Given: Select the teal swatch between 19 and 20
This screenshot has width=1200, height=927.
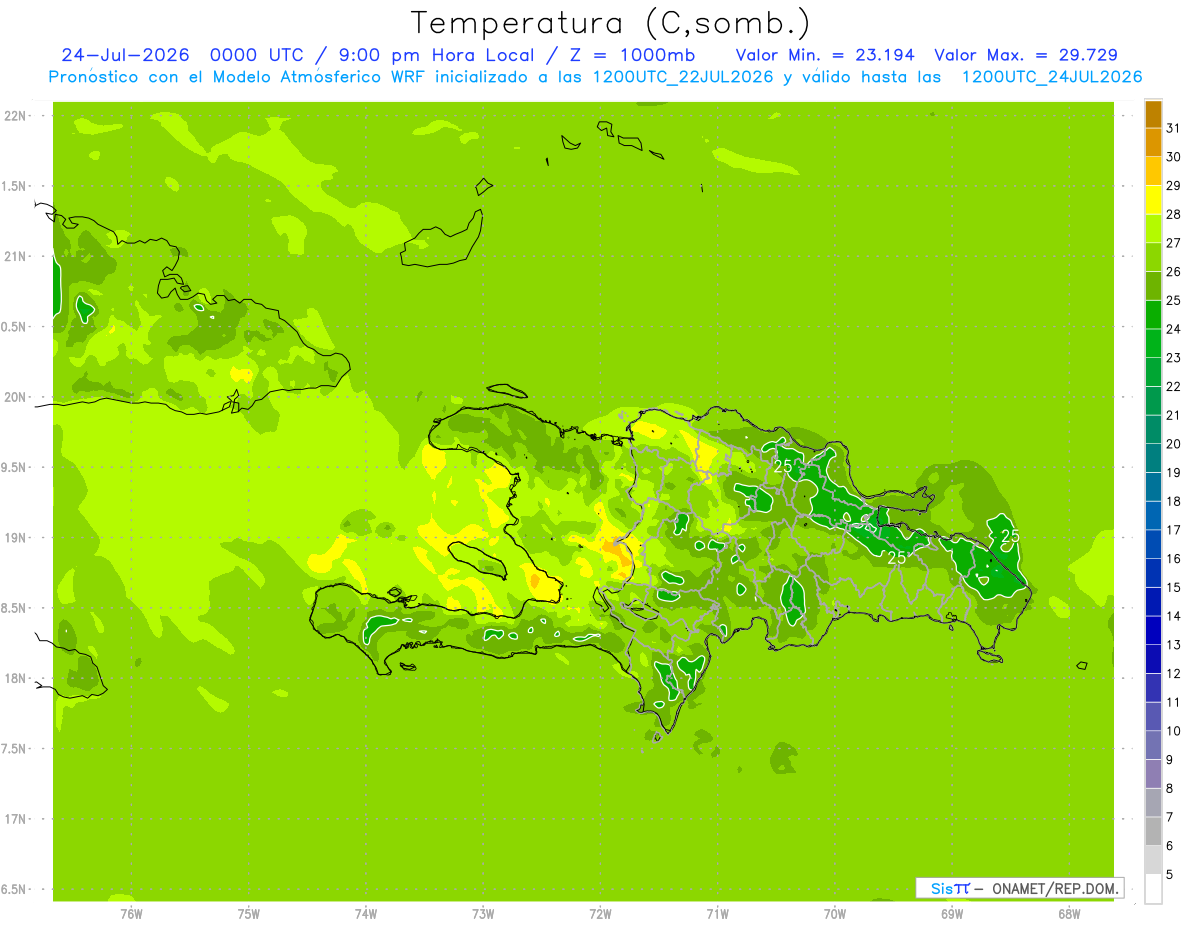Looking at the screenshot, I should point(1153,458).
